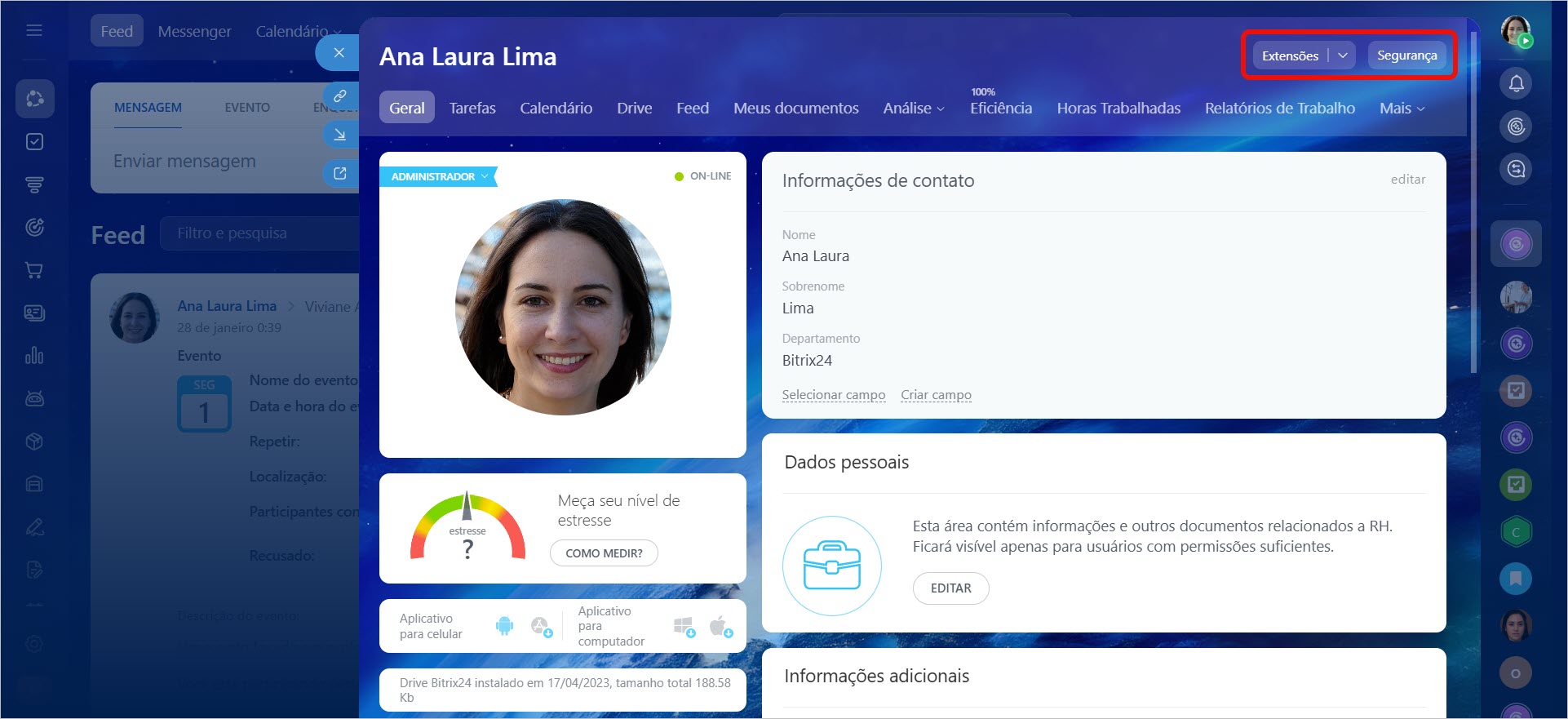The height and width of the screenshot is (719, 1568).
Task: Click the open in new window icon
Action: pos(340,173)
